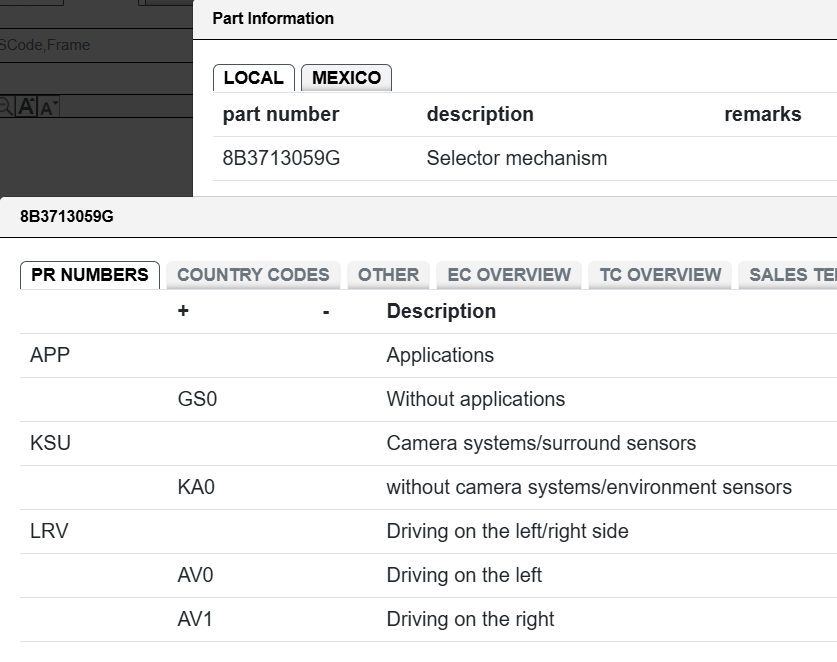Click the minus column header
Image resolution: width=837 pixels, height=662 pixels.
point(326,312)
